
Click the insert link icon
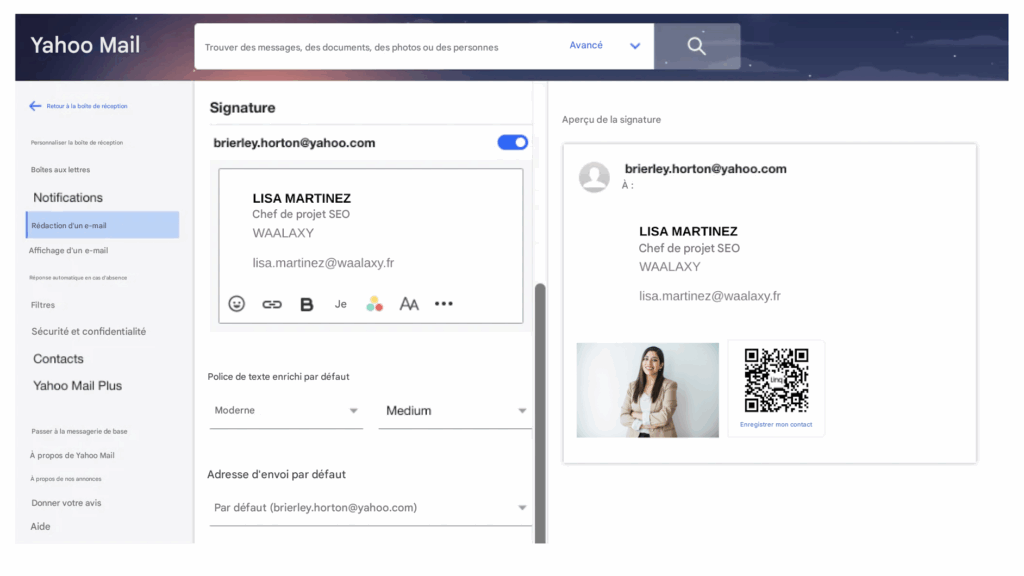[x=272, y=304]
